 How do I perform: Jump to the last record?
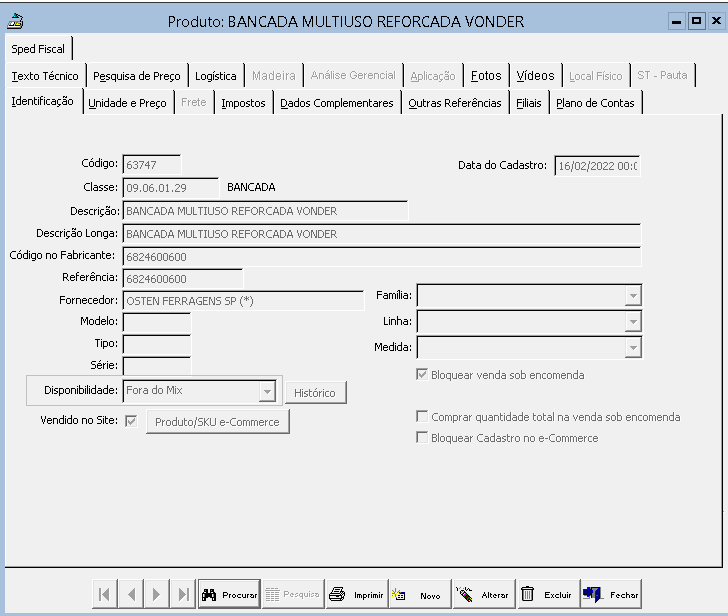point(183,594)
